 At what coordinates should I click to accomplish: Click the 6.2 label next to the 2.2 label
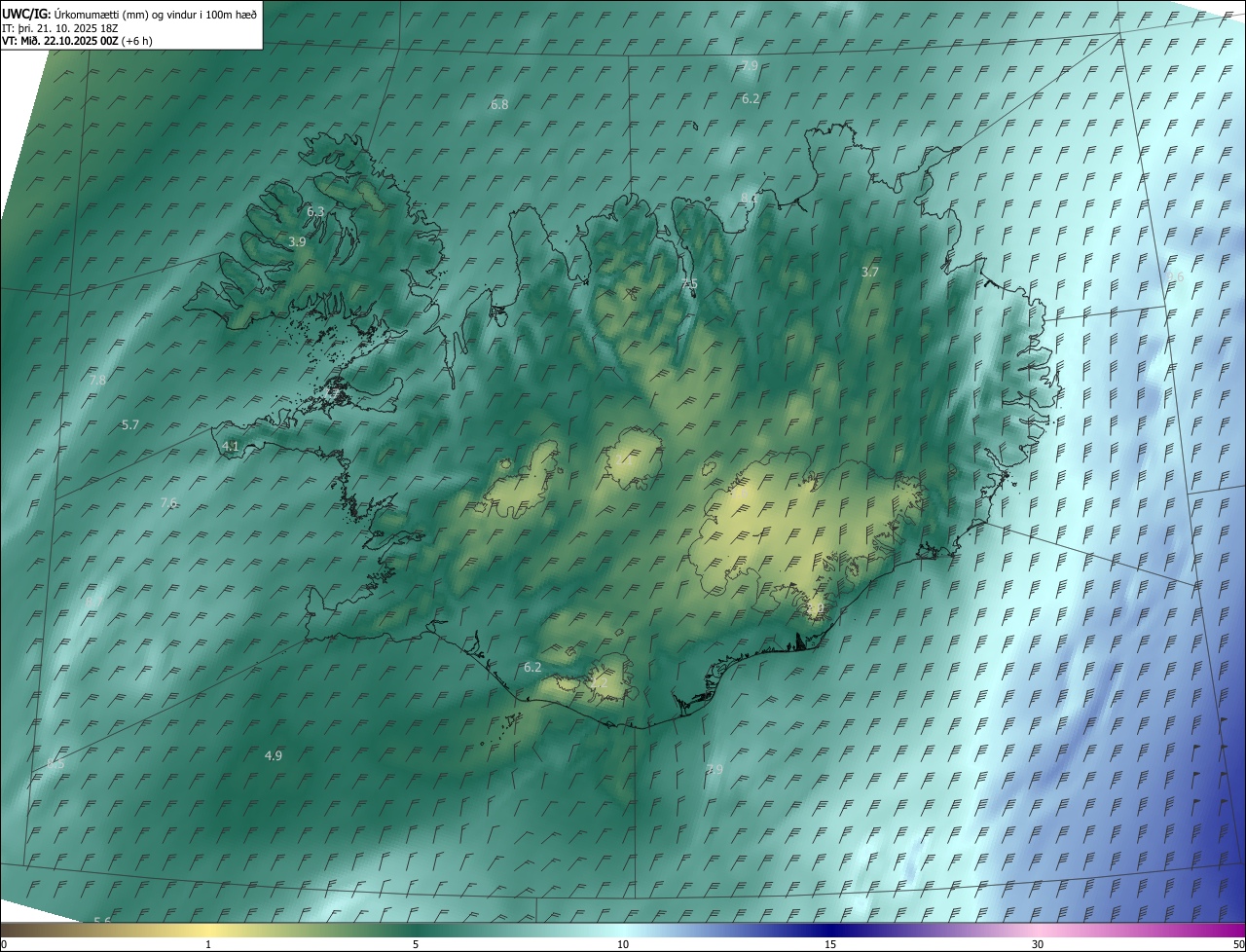click(532, 668)
